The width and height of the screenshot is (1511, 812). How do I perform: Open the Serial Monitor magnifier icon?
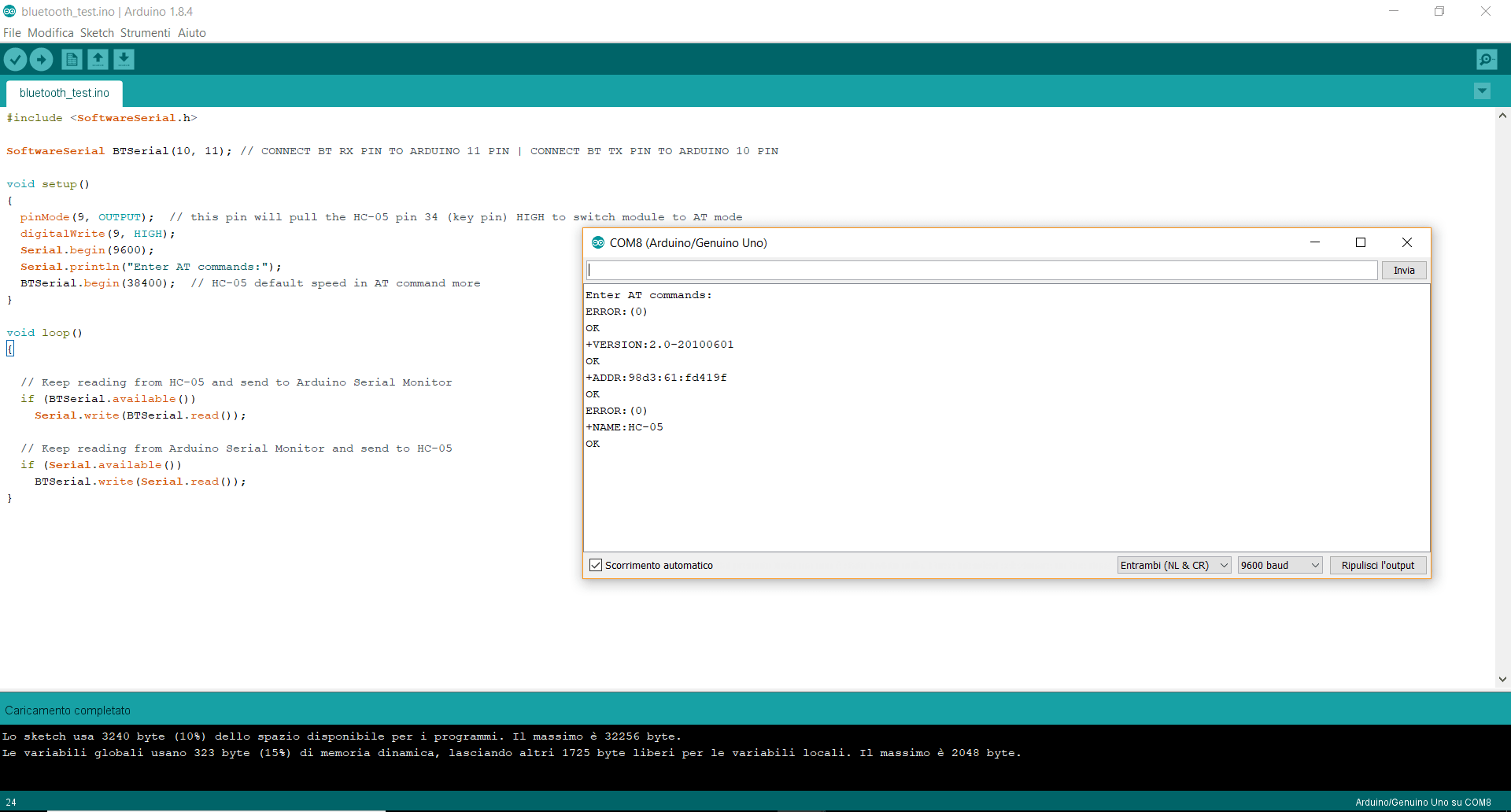(x=1487, y=59)
